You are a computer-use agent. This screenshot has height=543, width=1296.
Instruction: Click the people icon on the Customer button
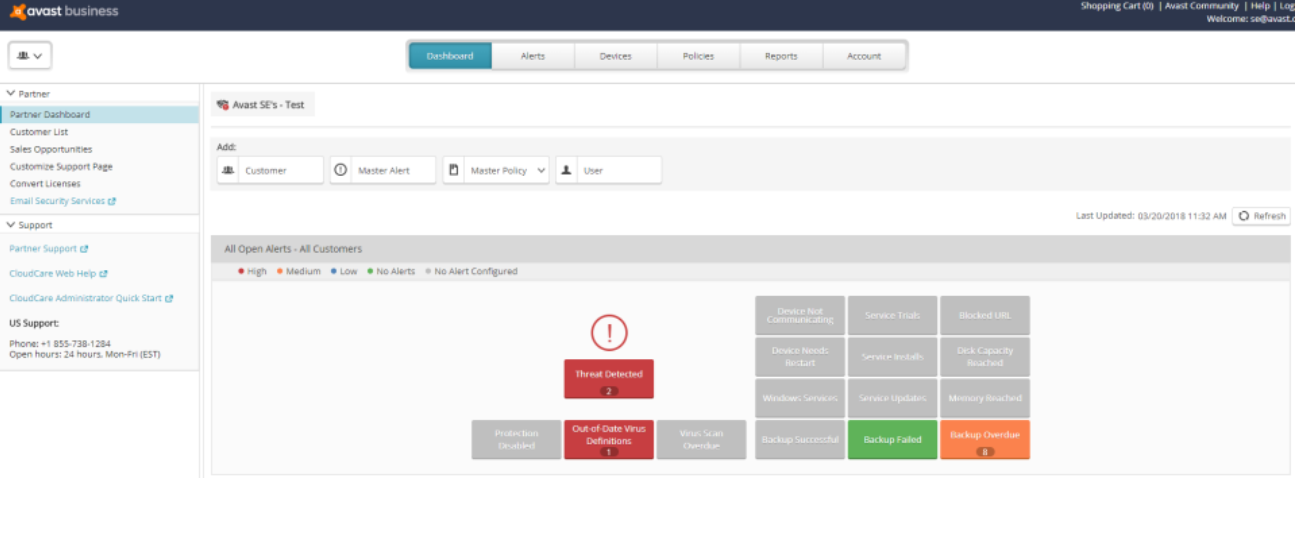228,170
